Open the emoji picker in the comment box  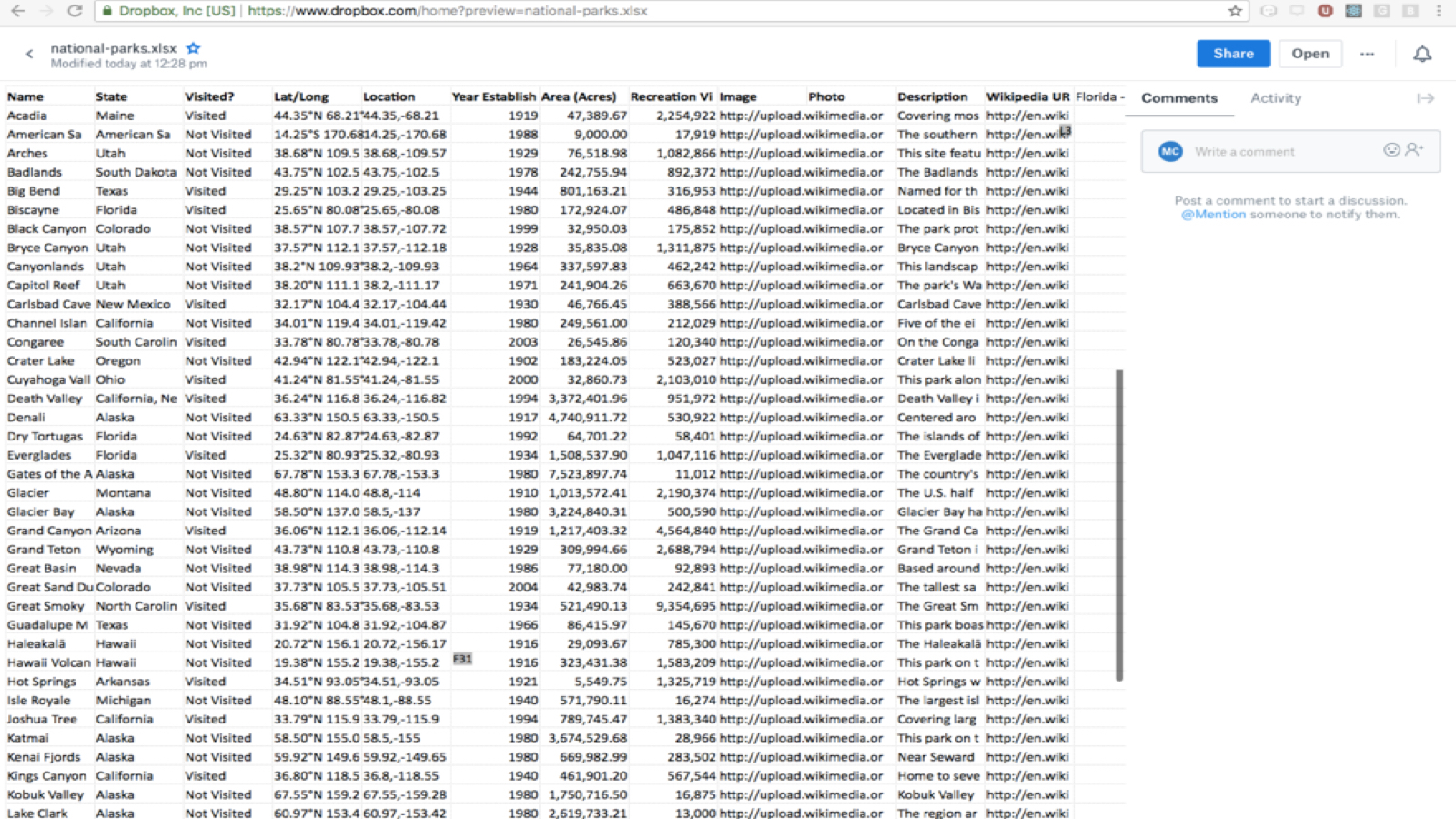[x=1391, y=150]
